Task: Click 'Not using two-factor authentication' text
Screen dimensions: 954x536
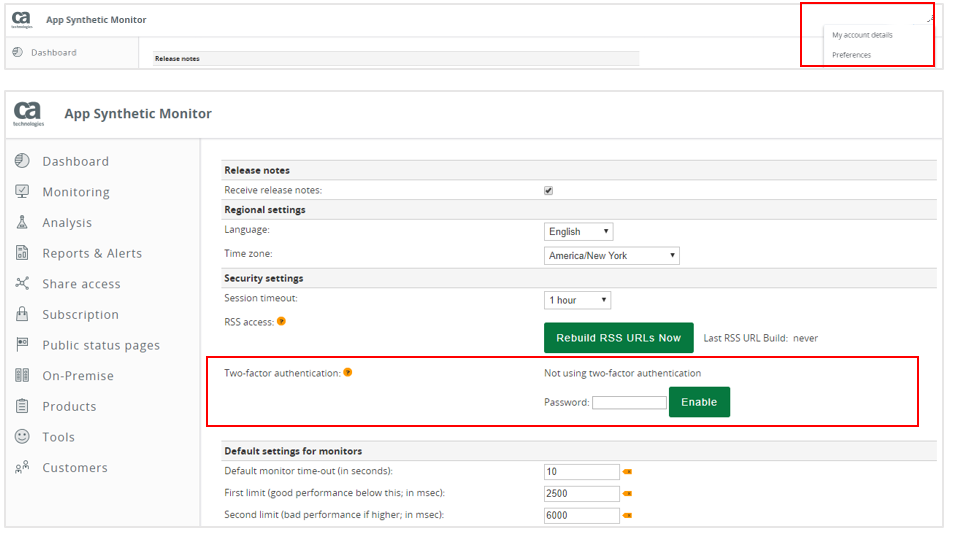Action: tap(622, 373)
